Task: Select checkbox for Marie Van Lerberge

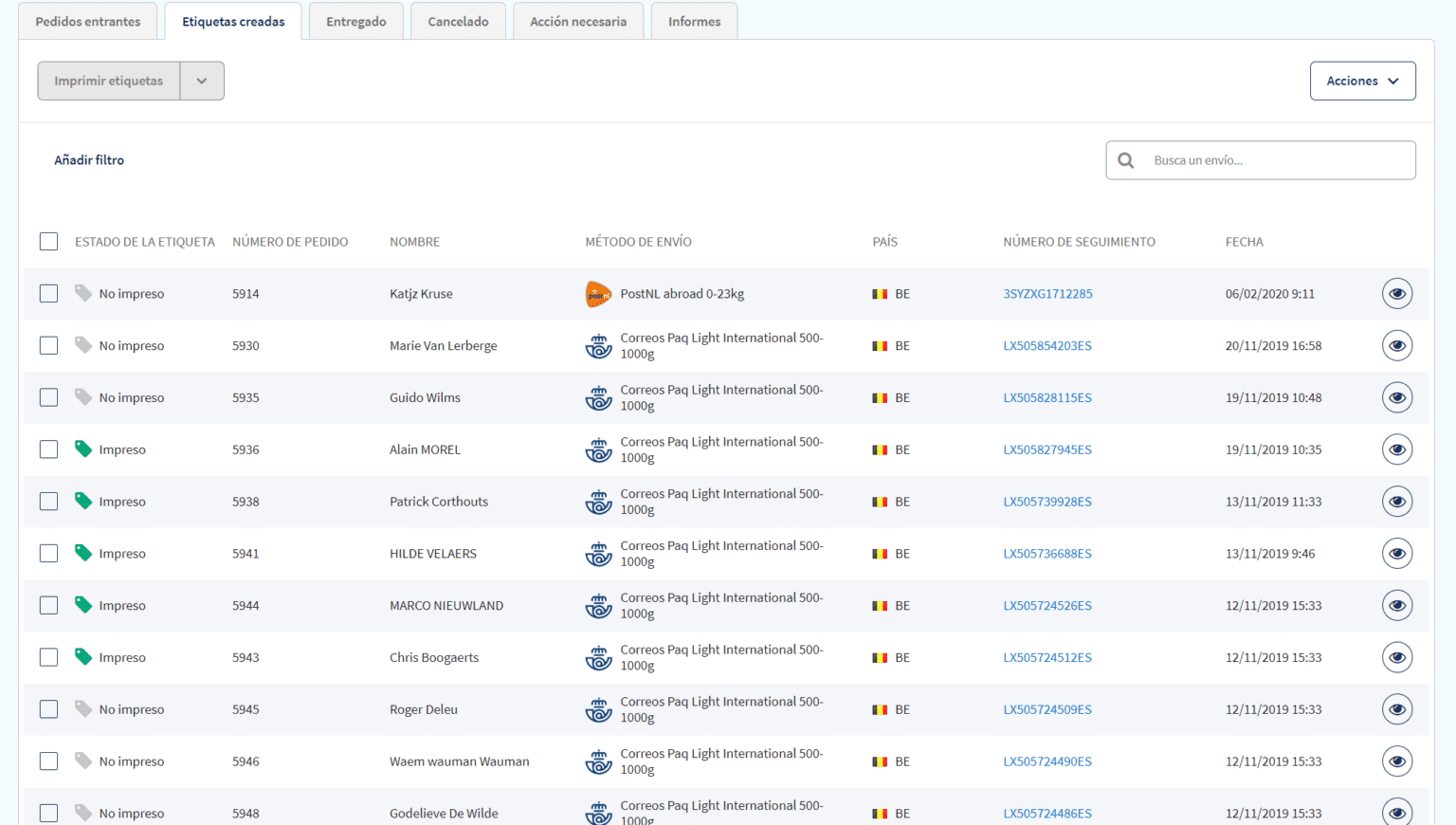Action: (x=49, y=346)
